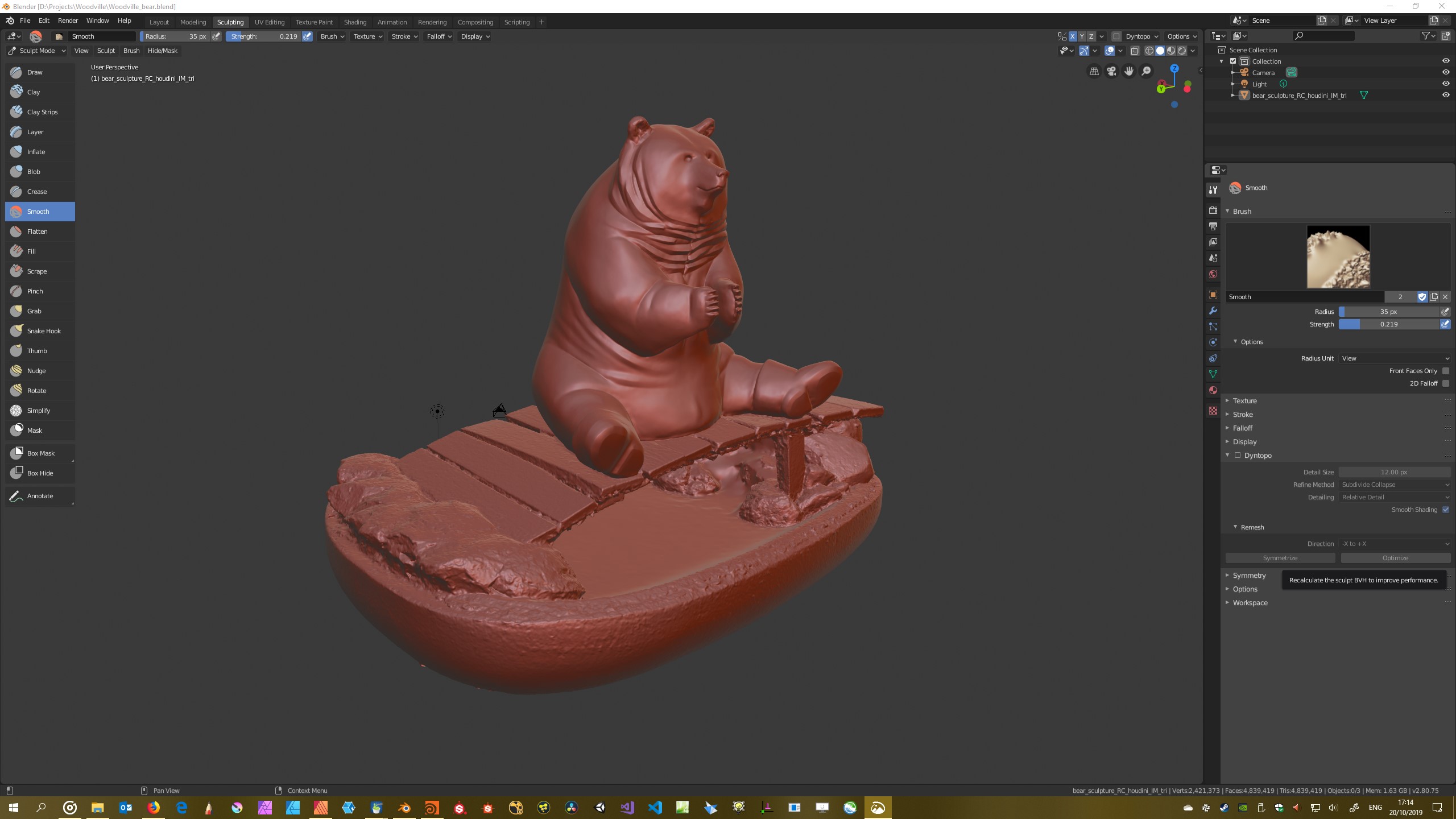Enable Front Faces Only option
The height and width of the screenshot is (819, 1456).
point(1445,371)
